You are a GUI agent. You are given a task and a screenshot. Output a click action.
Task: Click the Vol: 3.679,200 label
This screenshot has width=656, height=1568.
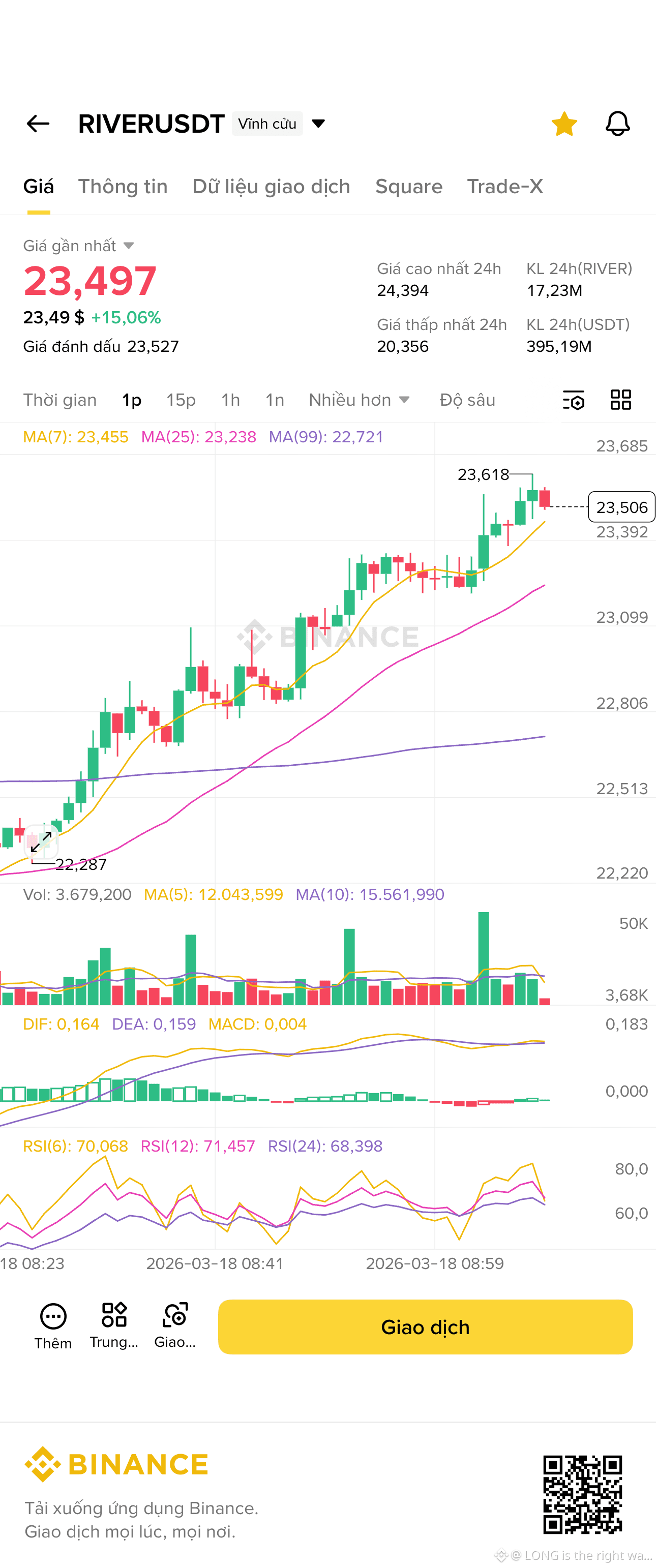point(77,894)
